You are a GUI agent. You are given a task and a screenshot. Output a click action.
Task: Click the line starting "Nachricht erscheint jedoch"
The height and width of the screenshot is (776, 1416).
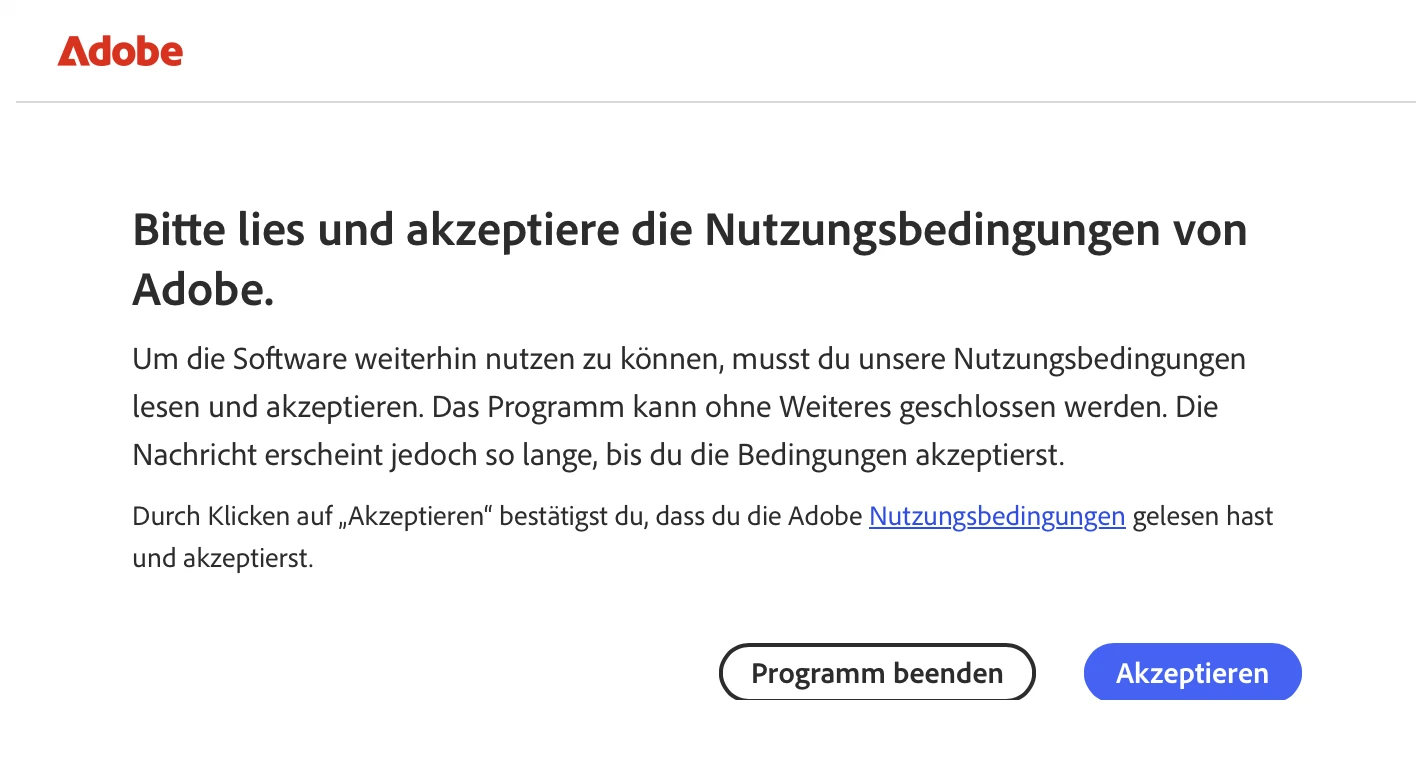[598, 456]
